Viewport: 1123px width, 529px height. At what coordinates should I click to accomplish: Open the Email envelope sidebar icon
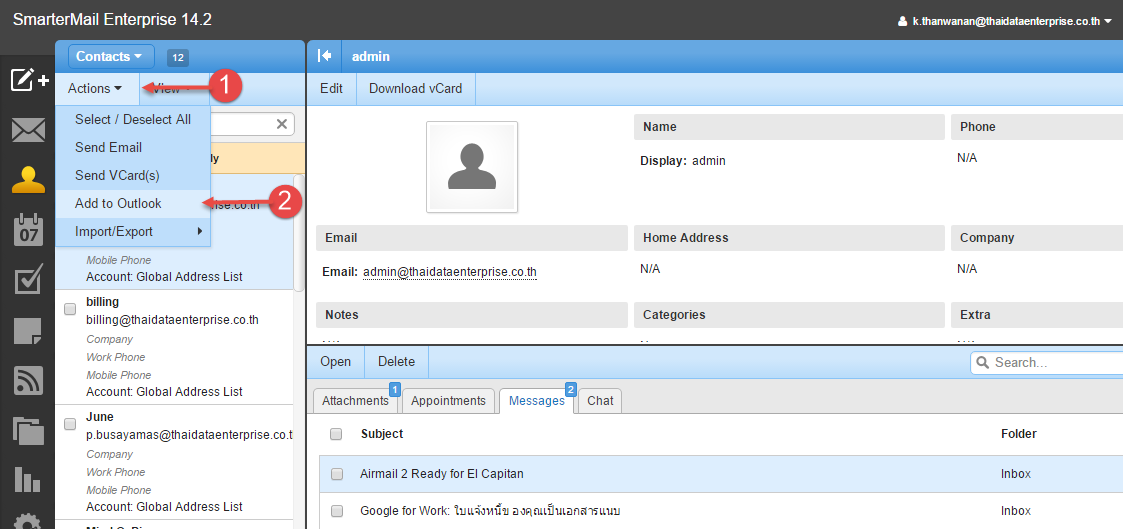pyautogui.click(x=29, y=131)
